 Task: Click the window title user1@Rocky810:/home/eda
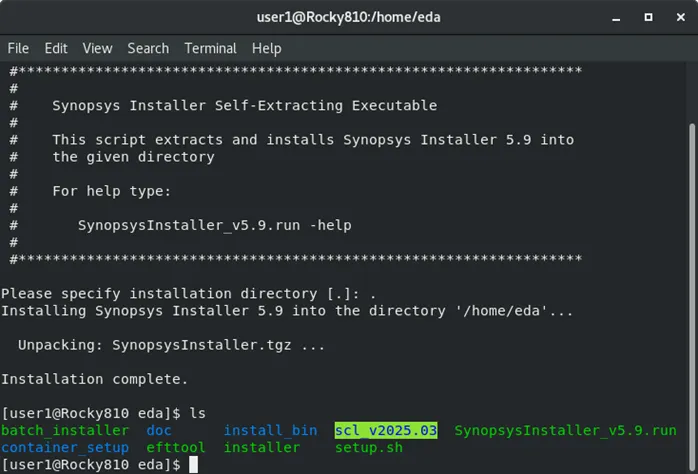(349, 17)
